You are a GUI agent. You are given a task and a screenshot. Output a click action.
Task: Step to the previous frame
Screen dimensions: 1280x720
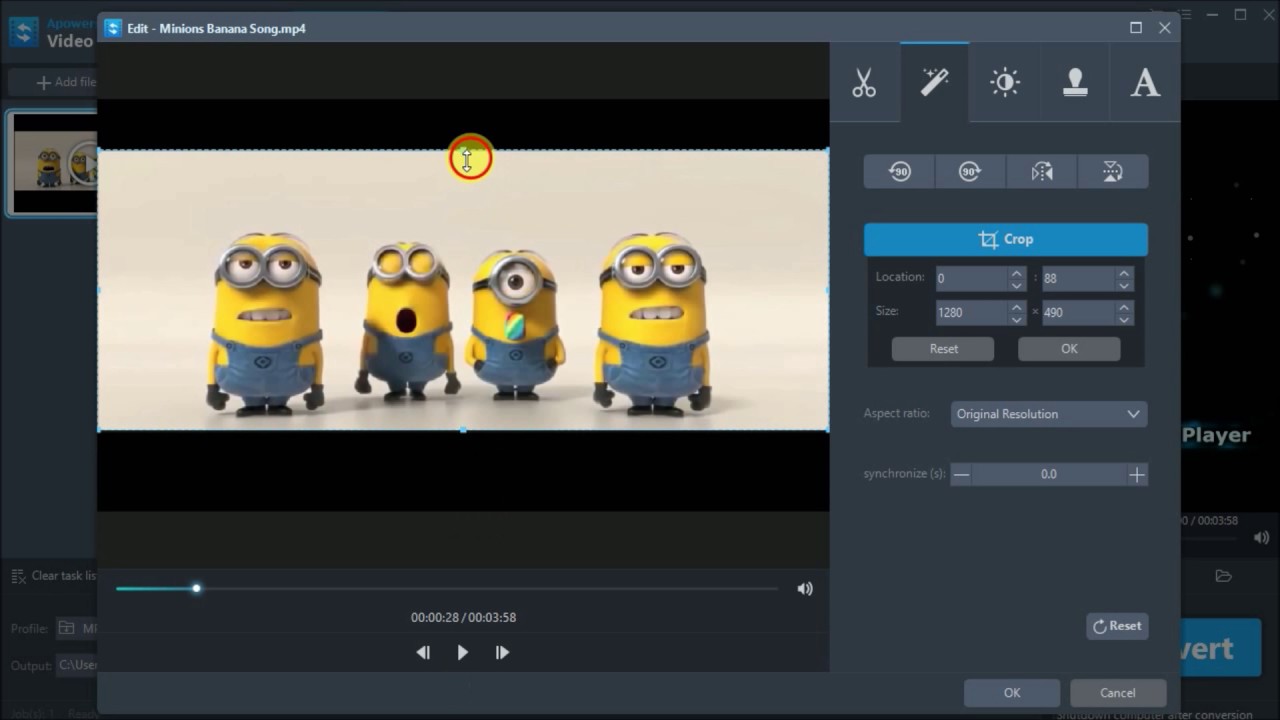423,652
